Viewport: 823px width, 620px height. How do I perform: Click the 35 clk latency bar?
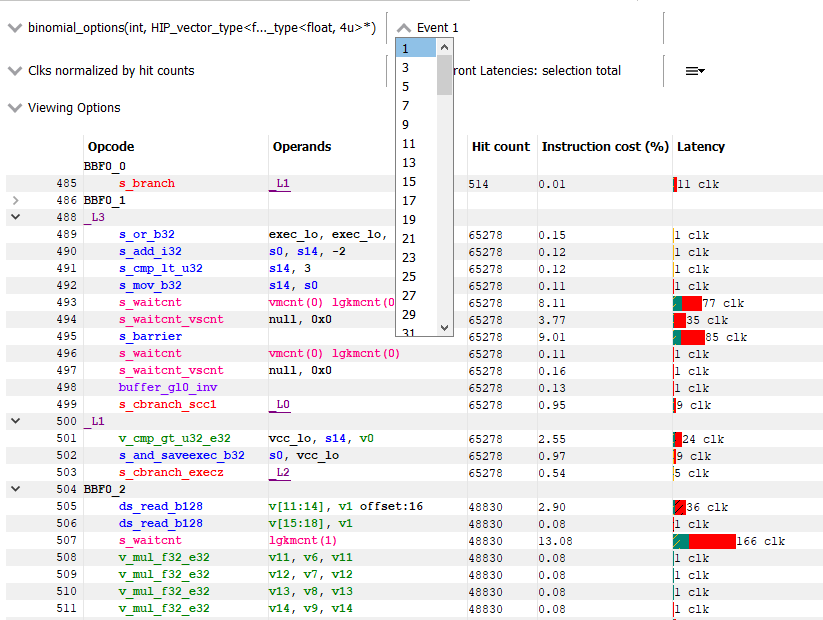point(680,320)
